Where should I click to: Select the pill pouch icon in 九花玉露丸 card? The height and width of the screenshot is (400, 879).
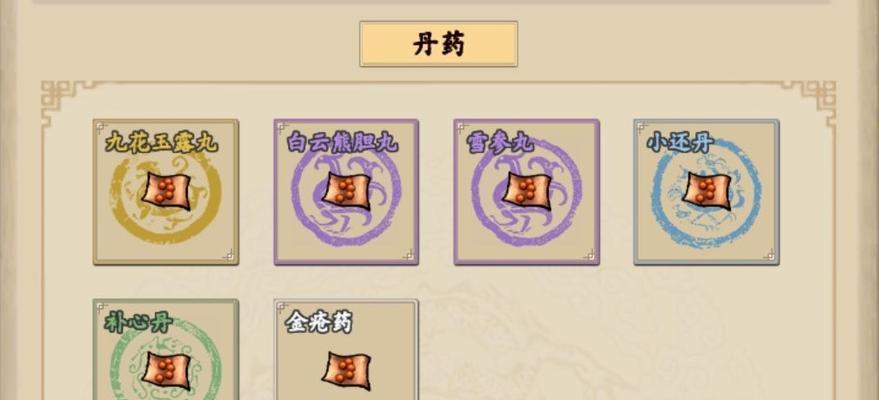coord(166,190)
